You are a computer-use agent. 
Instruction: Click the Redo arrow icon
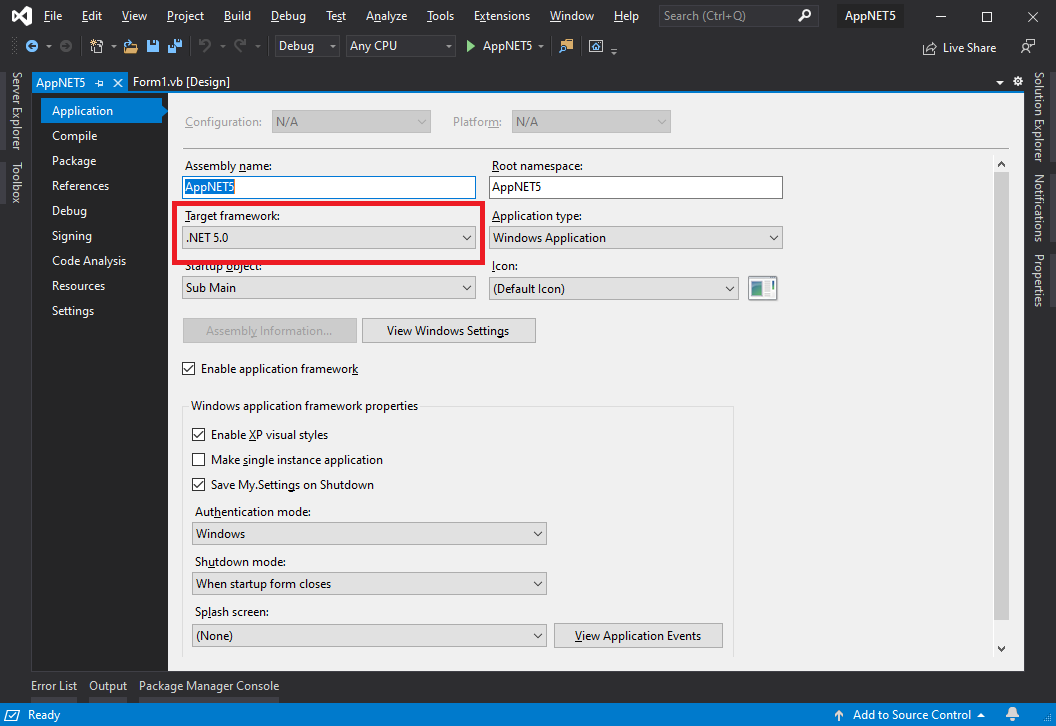point(240,46)
